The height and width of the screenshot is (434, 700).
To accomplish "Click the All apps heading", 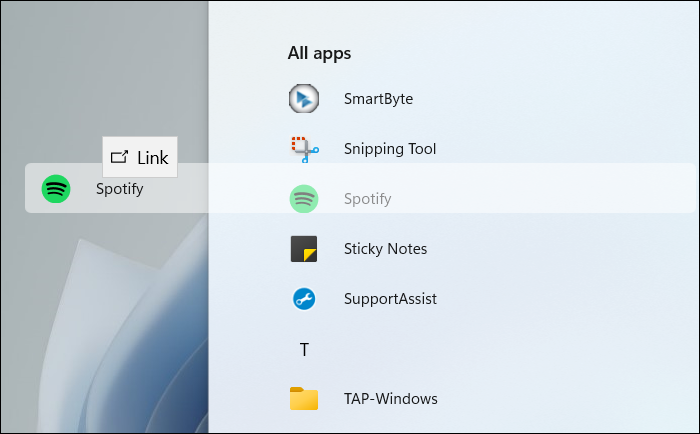I will pos(319,54).
